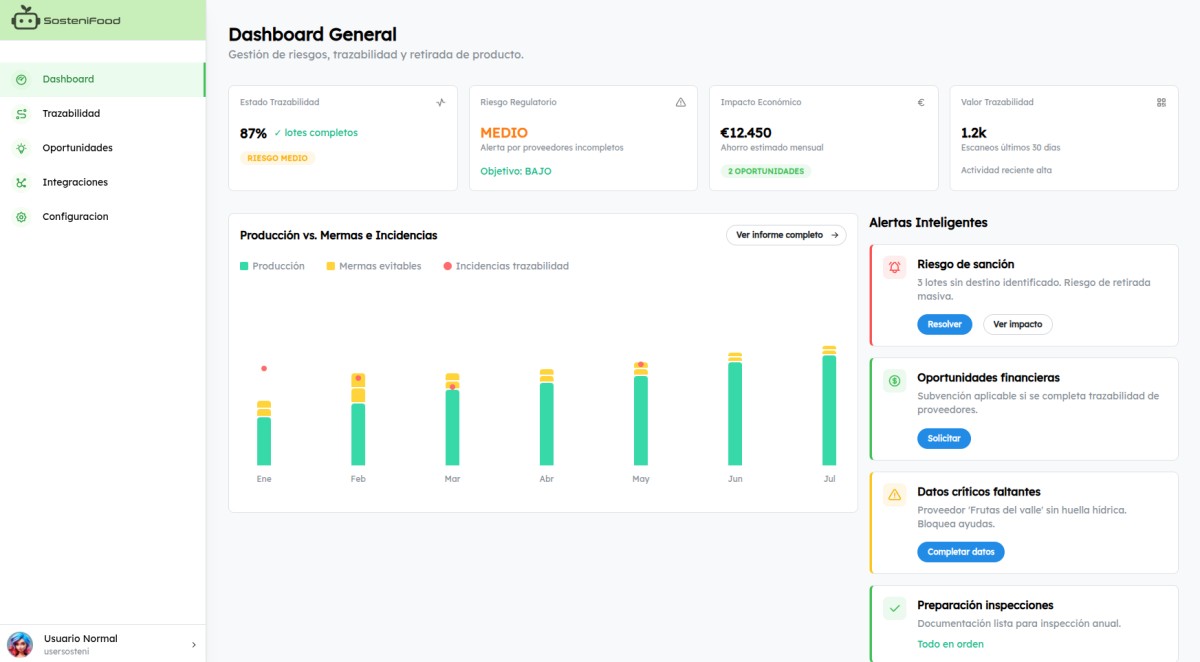The height and width of the screenshot is (662, 1200).
Task: Click the euro icon in Impacto Económico card
Action: click(921, 102)
